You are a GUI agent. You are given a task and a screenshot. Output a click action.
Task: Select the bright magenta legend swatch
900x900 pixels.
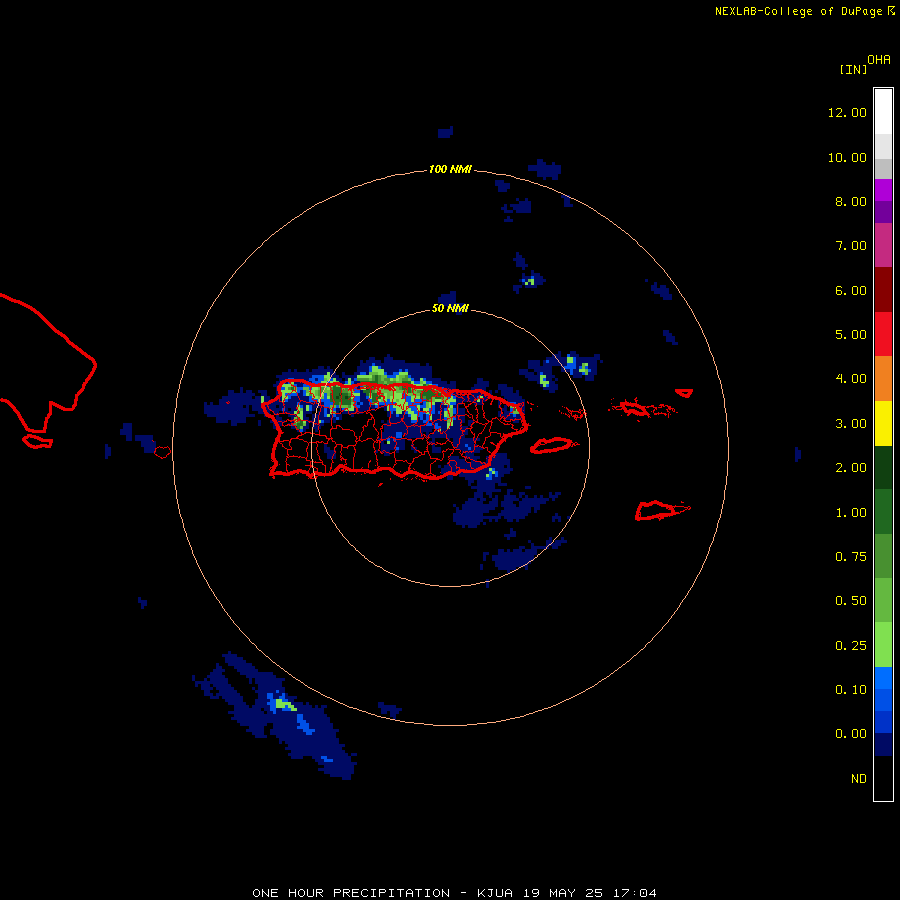883,190
